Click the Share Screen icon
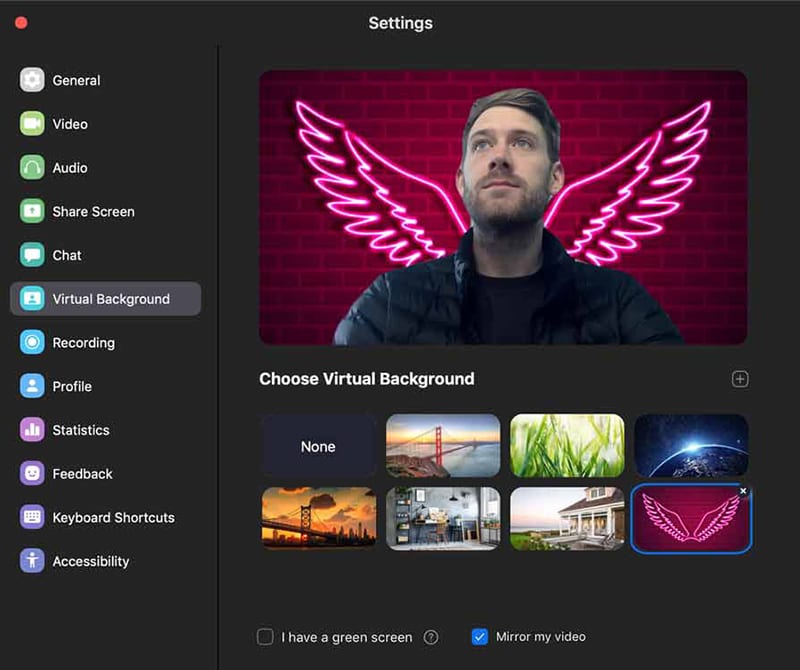This screenshot has height=670, width=800. 32,212
